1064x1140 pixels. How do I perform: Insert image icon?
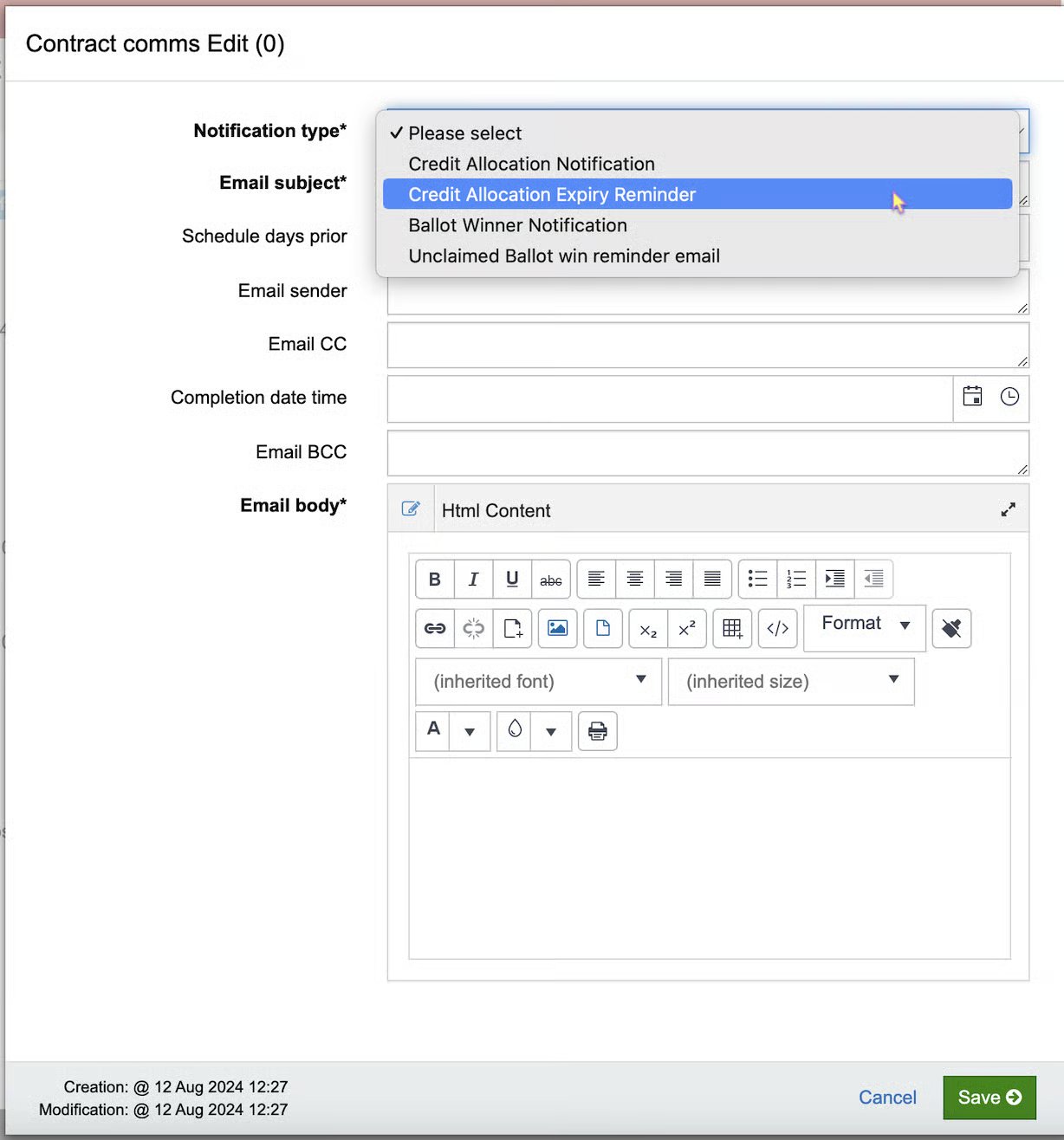[x=558, y=628]
